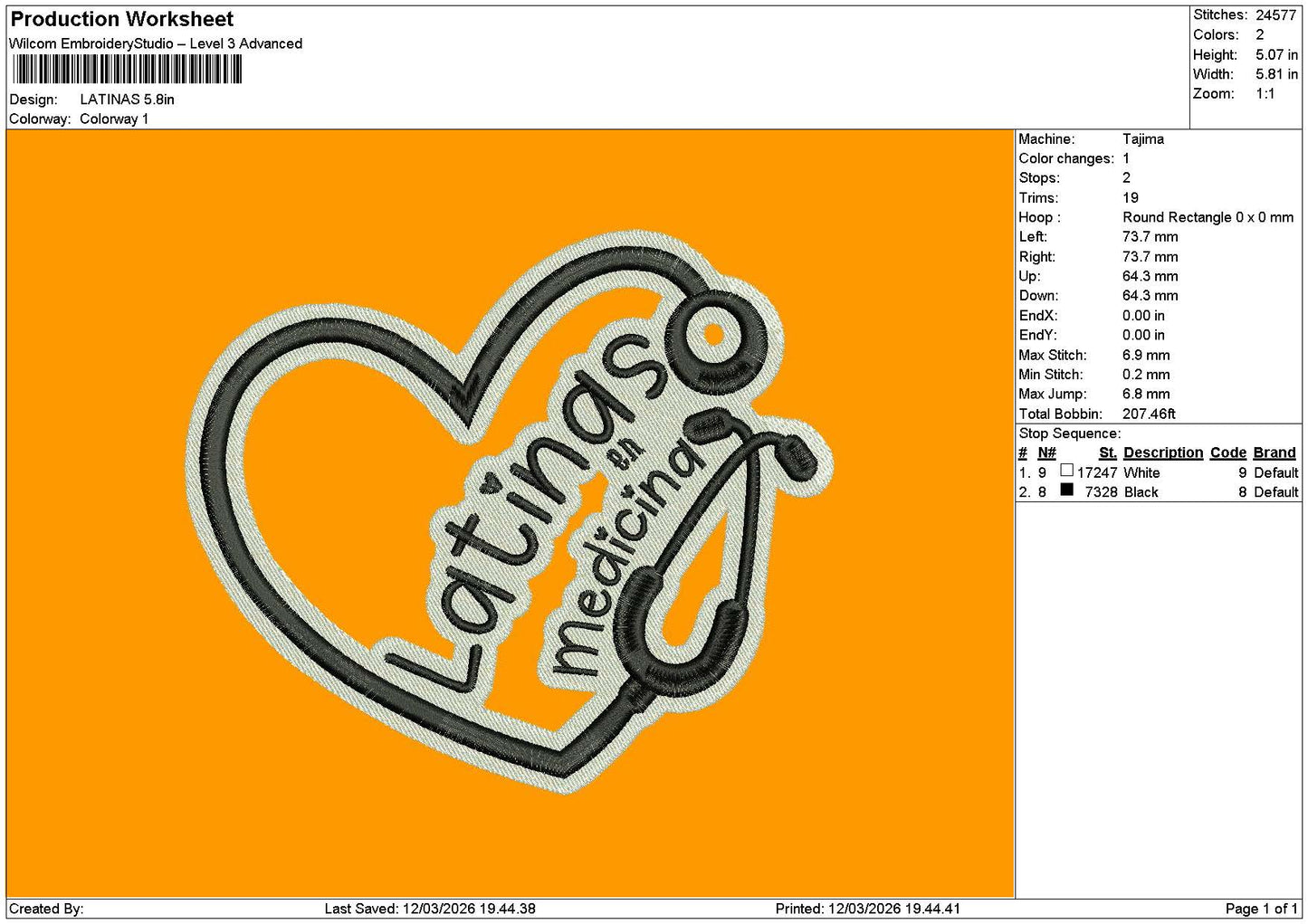Click the White thread color swatch

tap(1066, 471)
